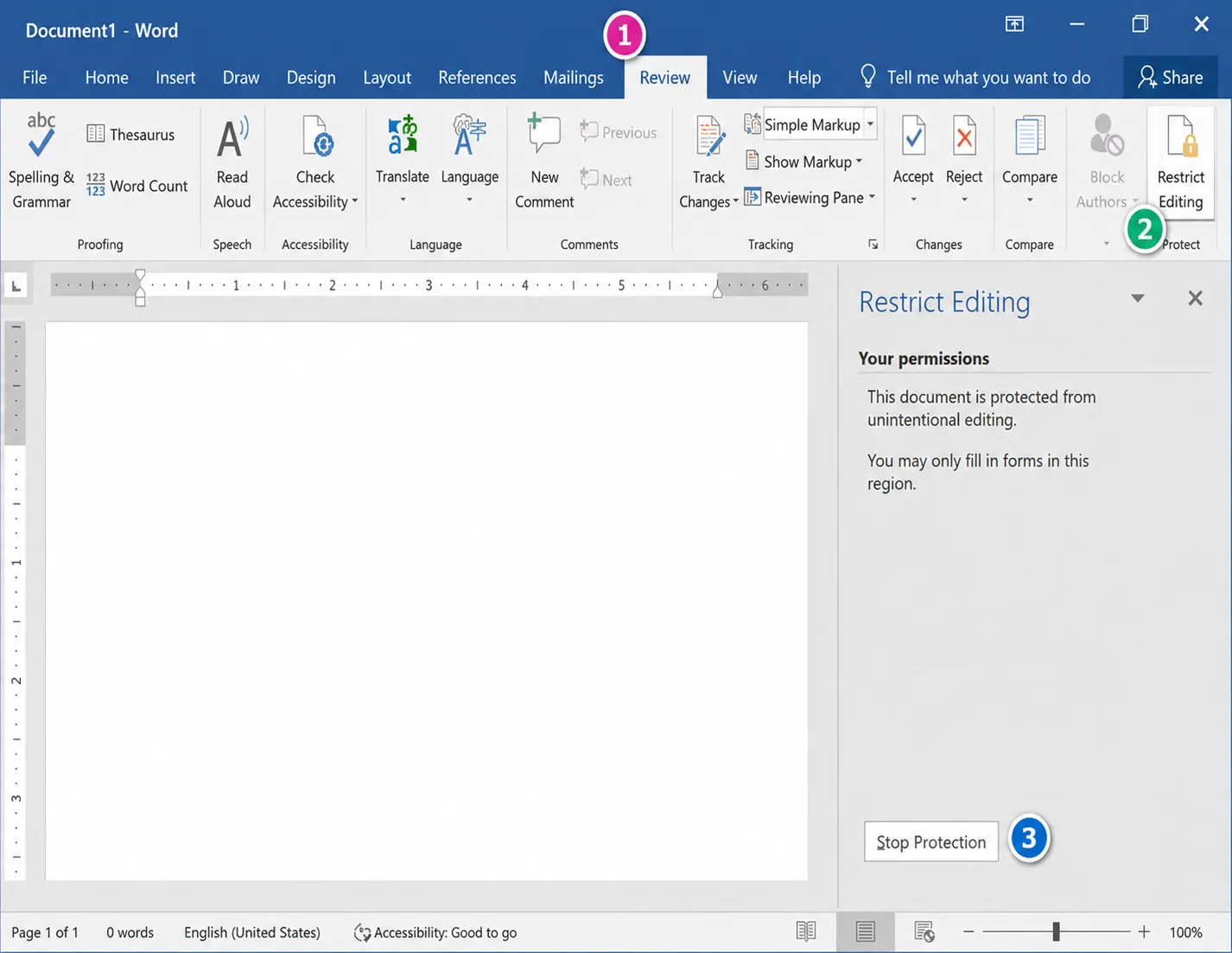This screenshot has height=953, width=1232.
Task: Click the Tell me lightbulb icon
Action: point(868,76)
